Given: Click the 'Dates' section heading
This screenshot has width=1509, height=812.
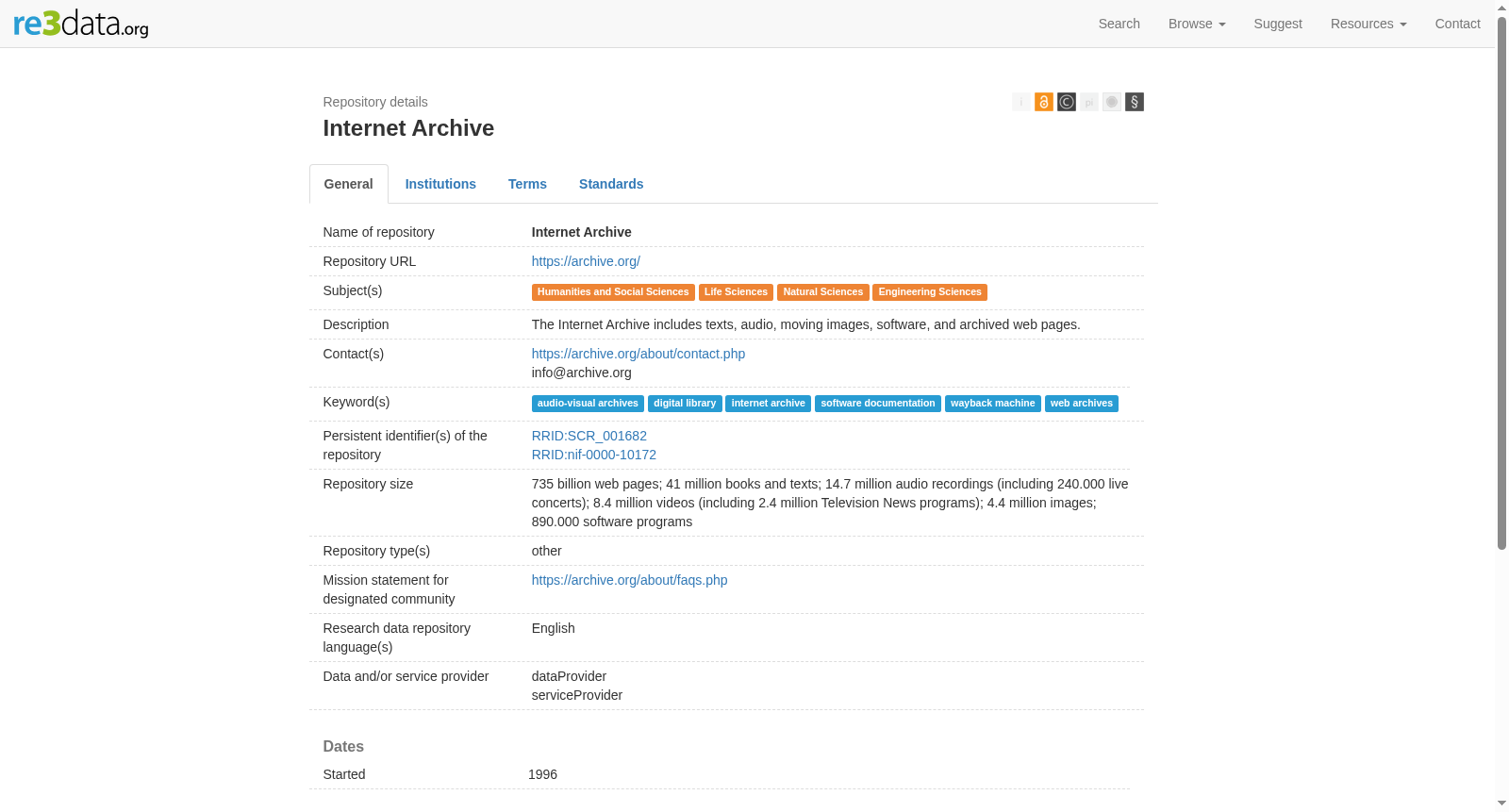Looking at the screenshot, I should coord(343,746).
